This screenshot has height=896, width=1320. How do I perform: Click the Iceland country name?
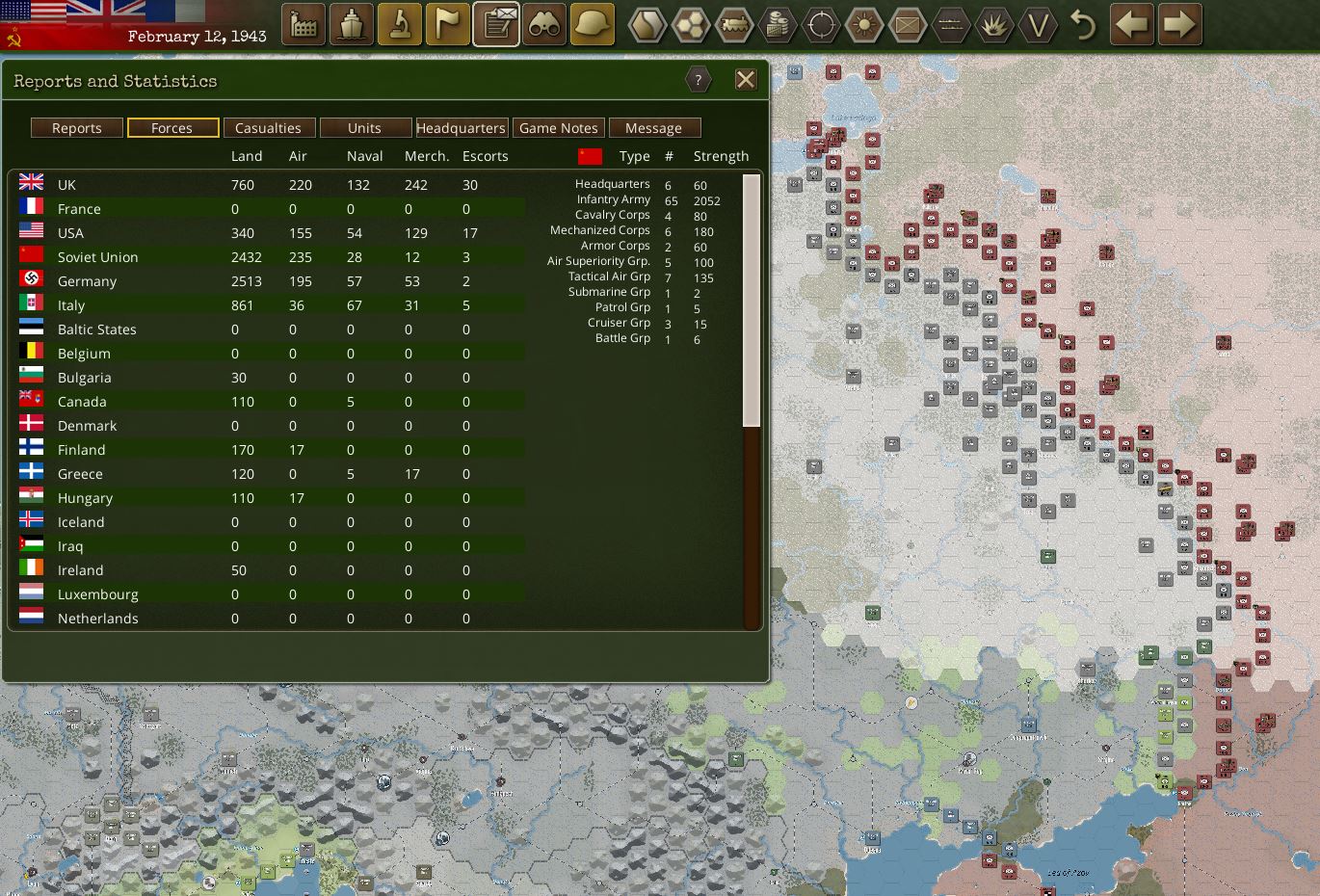point(81,522)
